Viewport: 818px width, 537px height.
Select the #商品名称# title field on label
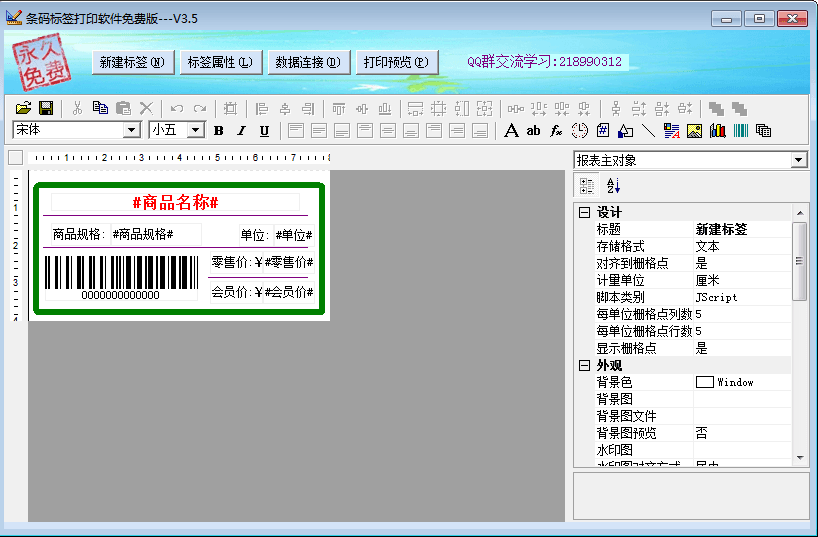click(175, 202)
